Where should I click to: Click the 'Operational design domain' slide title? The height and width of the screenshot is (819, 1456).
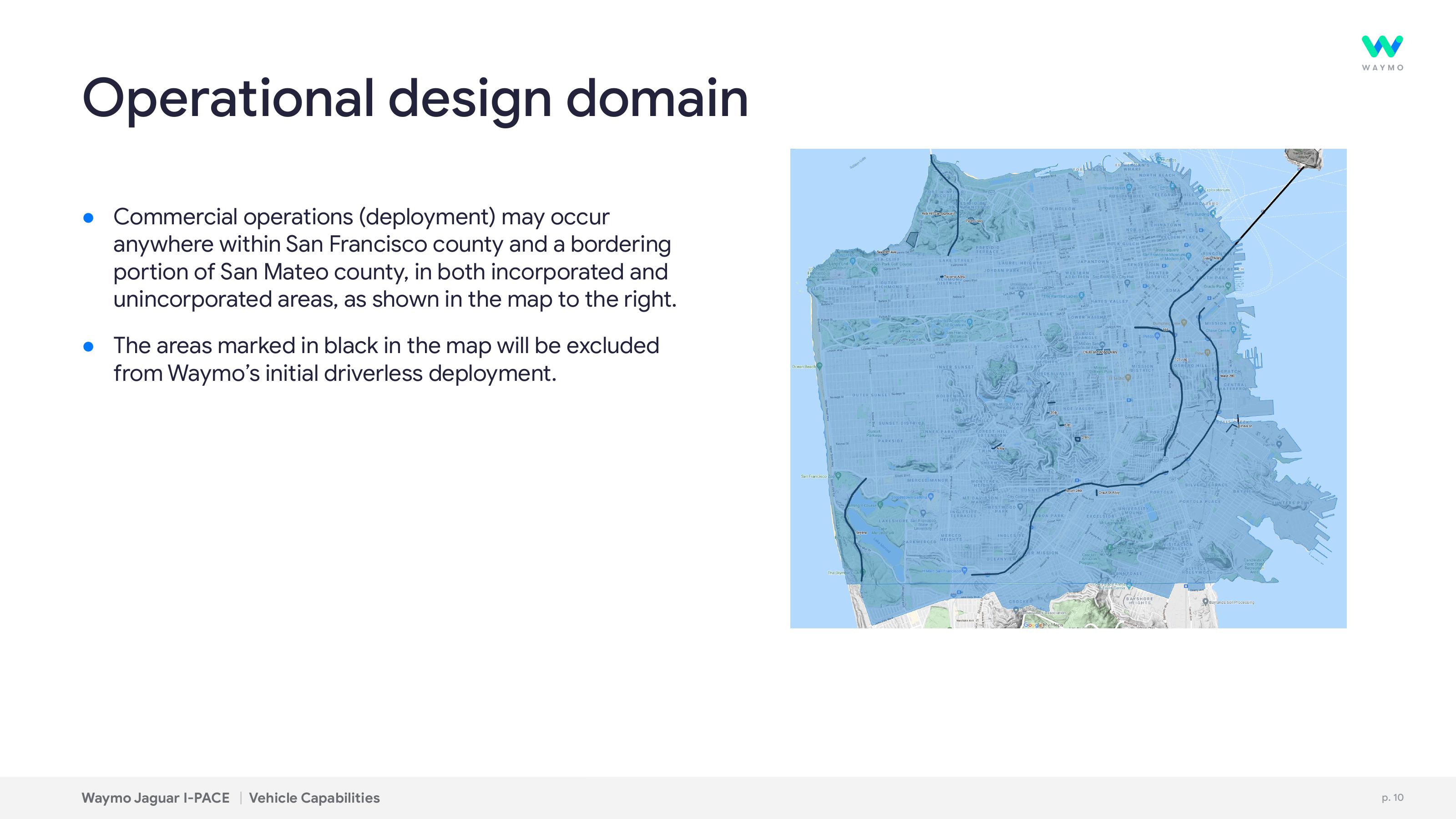415,100
